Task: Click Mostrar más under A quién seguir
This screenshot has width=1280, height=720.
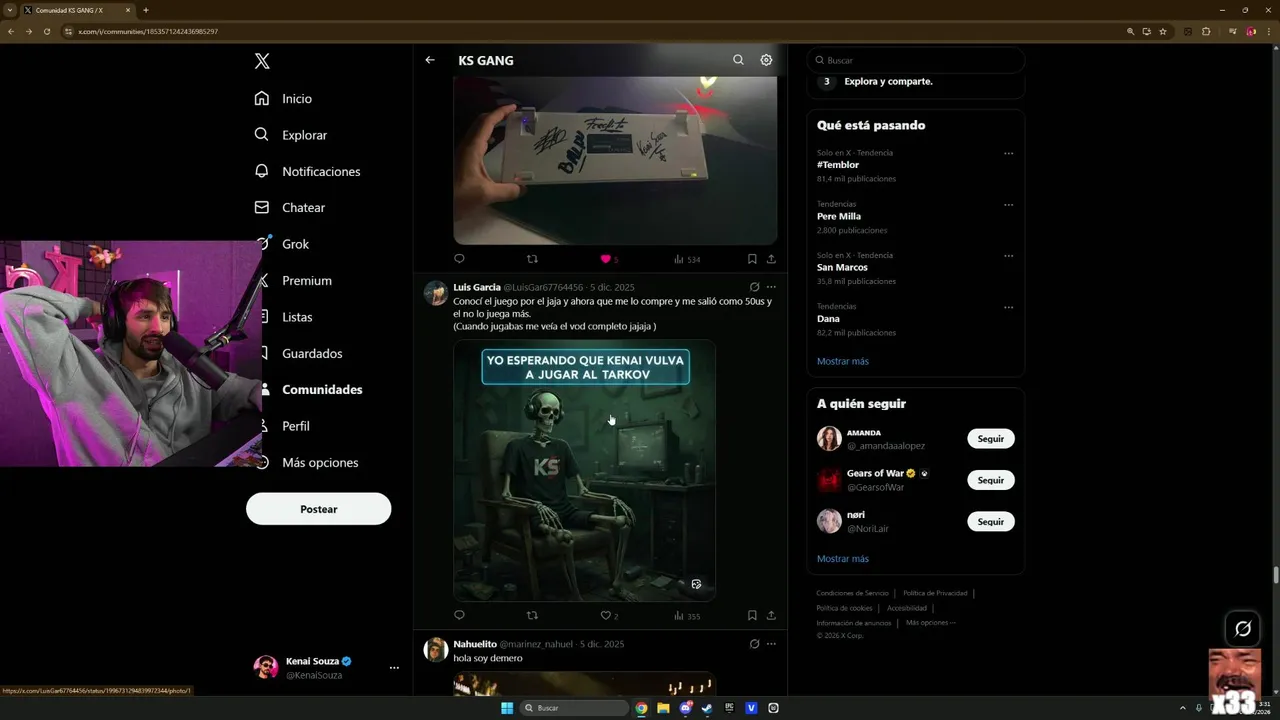Action: click(843, 559)
